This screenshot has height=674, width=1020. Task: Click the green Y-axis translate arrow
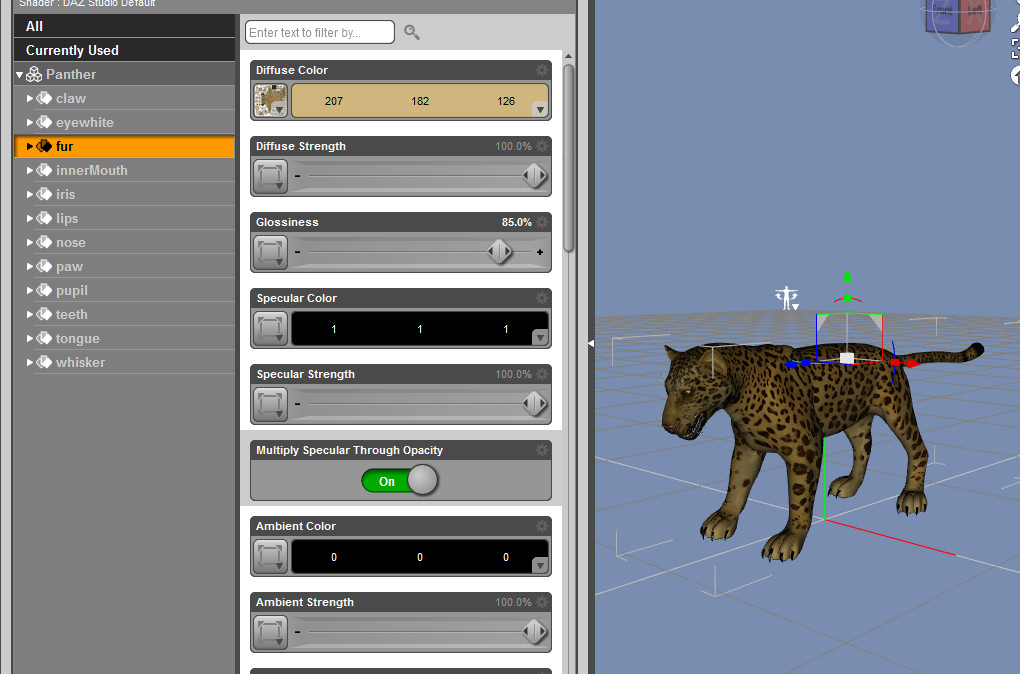[847, 275]
